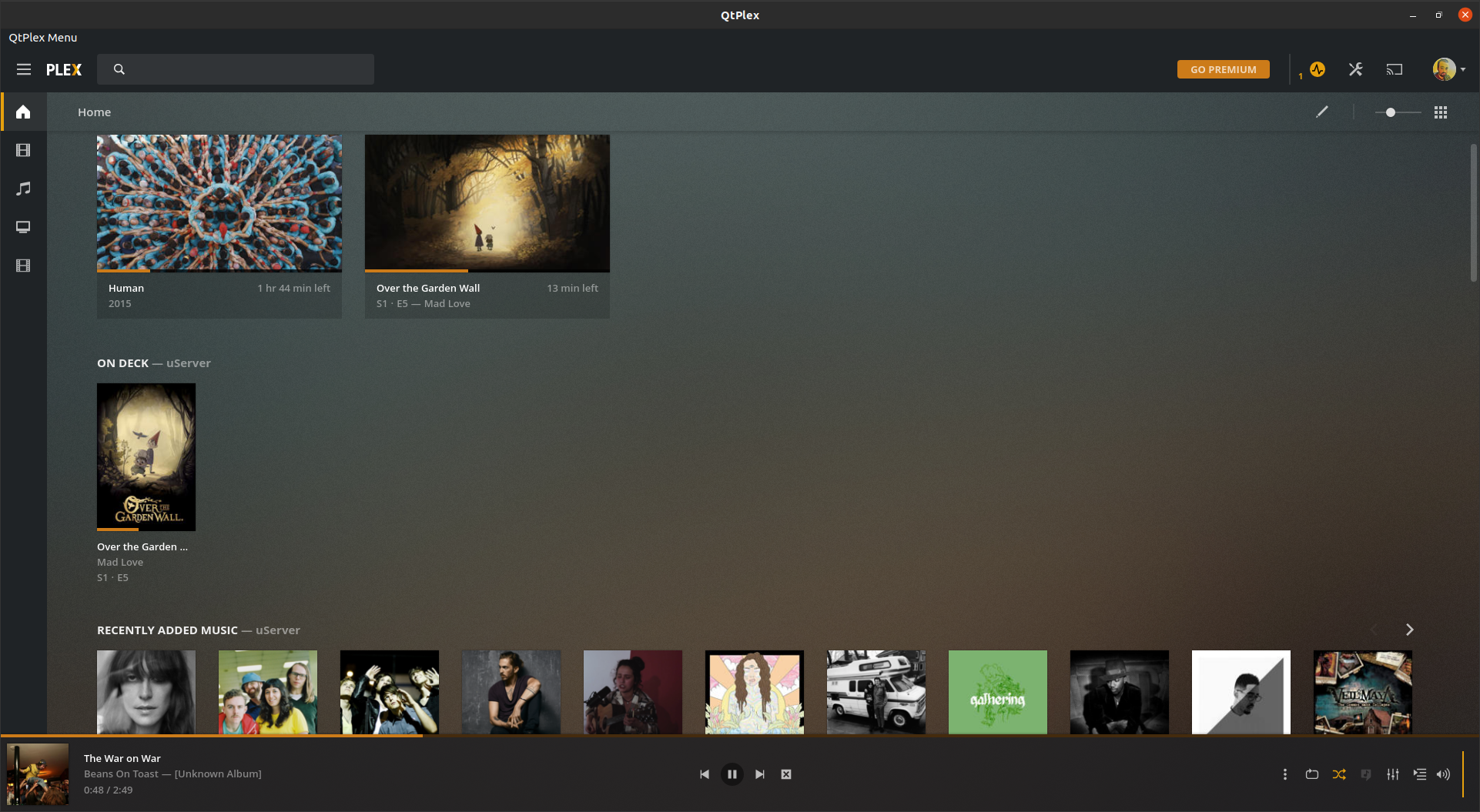
Task: Skip to the next track
Action: (760, 774)
